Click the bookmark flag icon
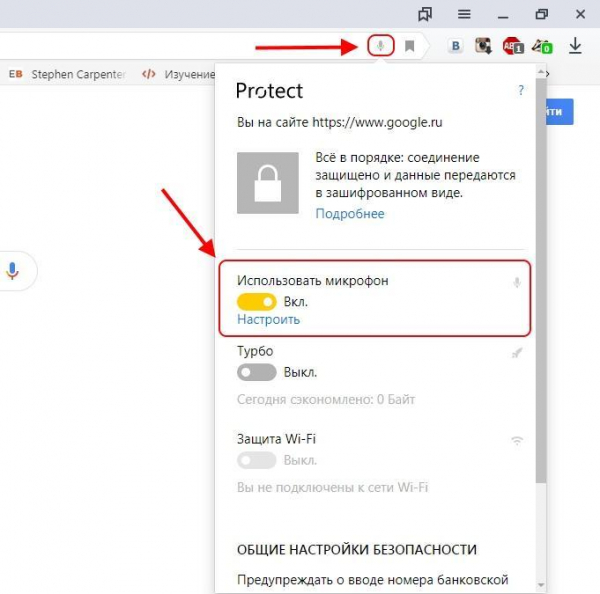This screenshot has height=594, width=600. click(409, 46)
